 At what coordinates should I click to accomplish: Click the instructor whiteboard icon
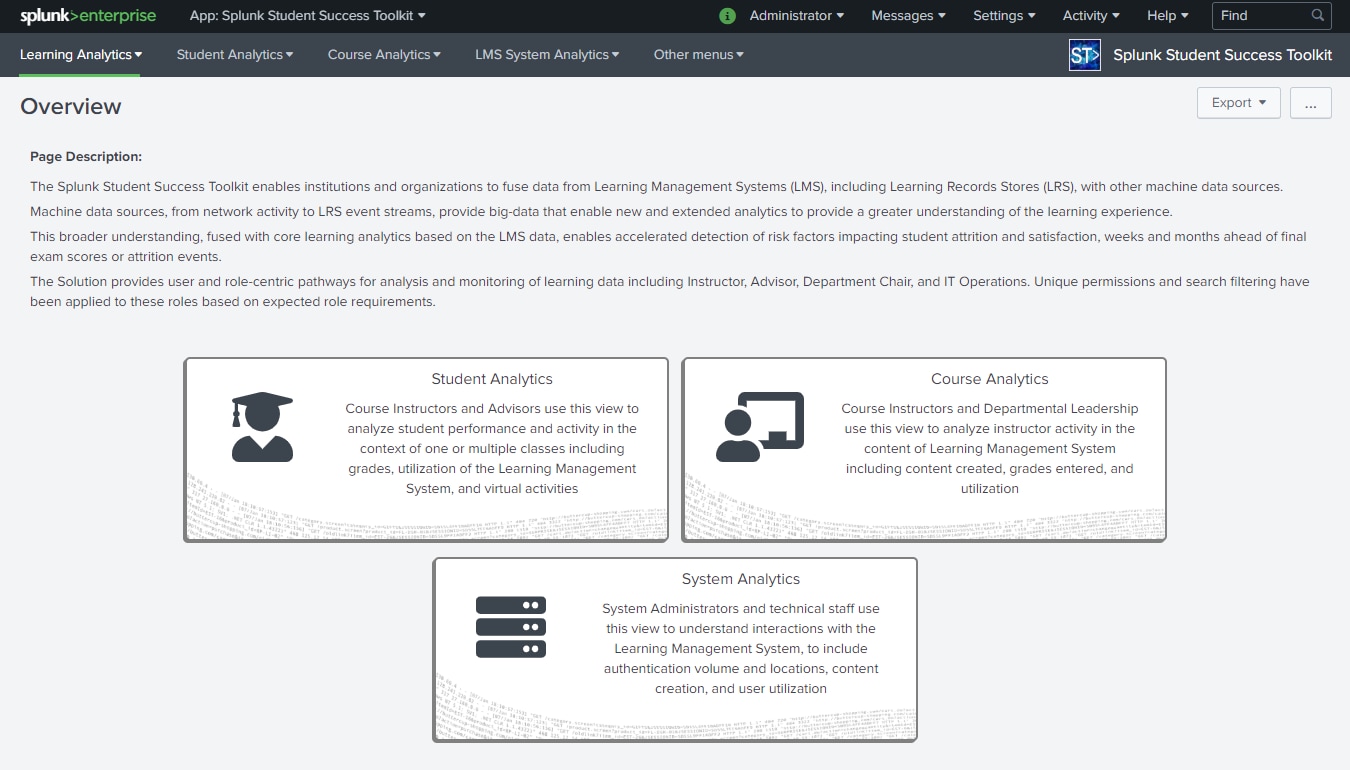(760, 427)
